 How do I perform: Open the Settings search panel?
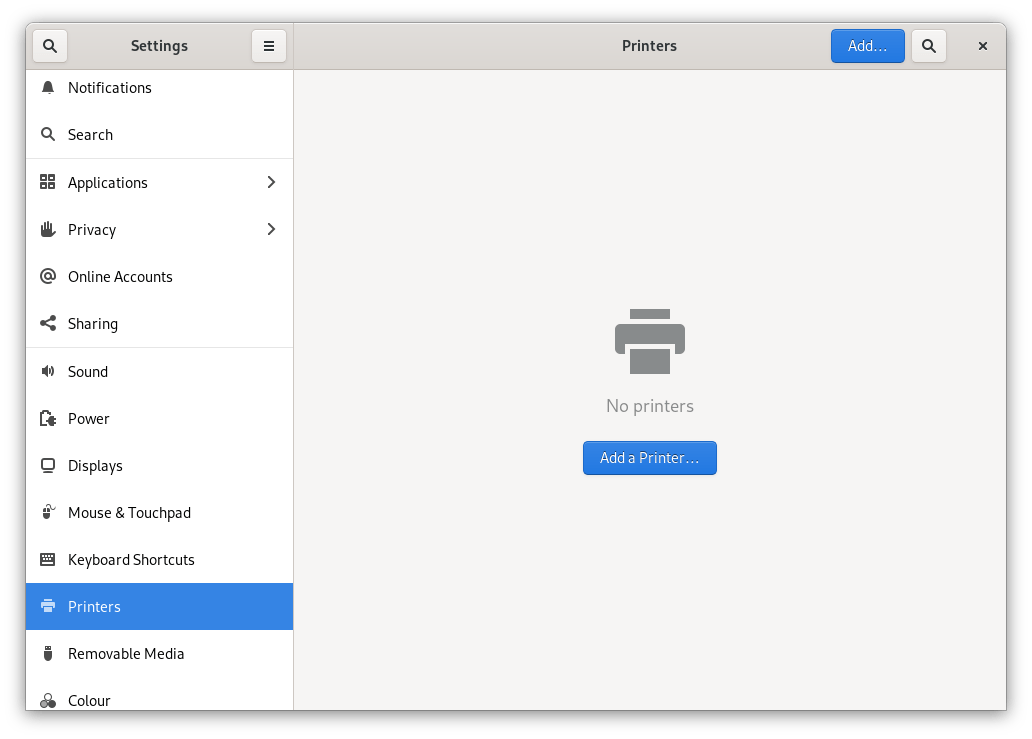[x=50, y=46]
